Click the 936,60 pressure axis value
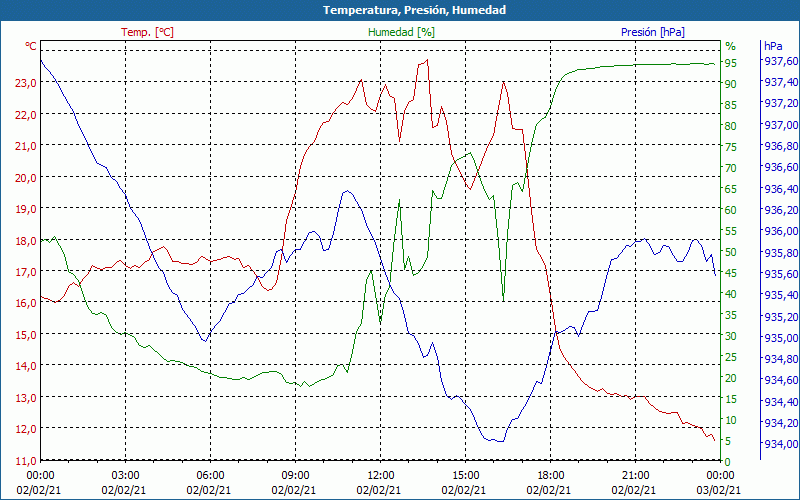800x500 pixels. pos(781,167)
